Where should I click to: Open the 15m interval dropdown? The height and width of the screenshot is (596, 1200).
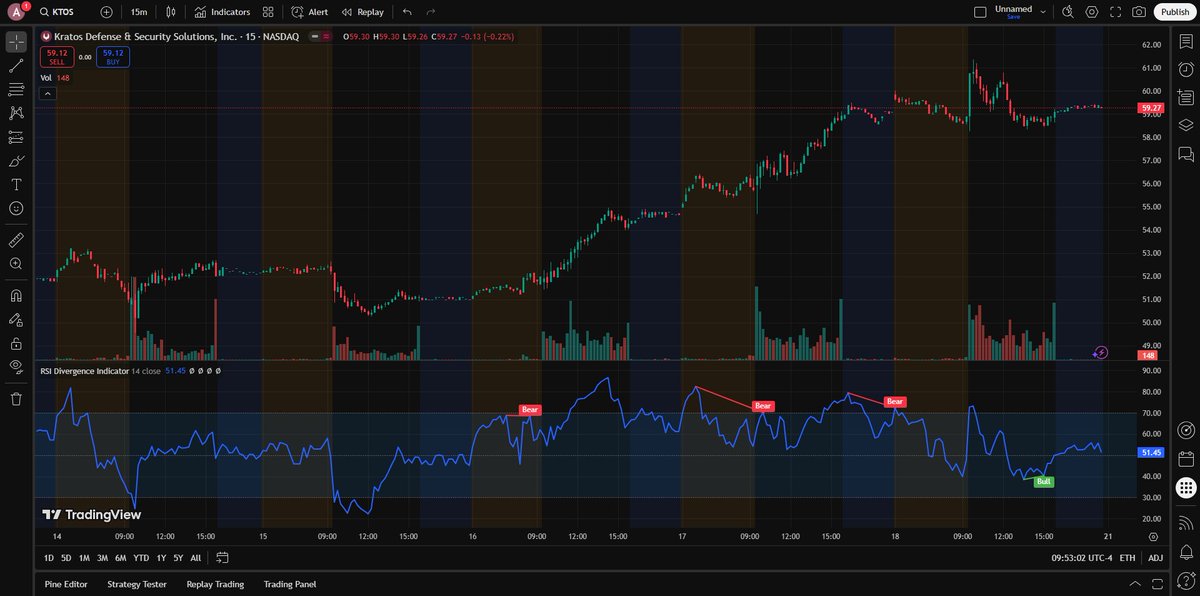pos(139,12)
